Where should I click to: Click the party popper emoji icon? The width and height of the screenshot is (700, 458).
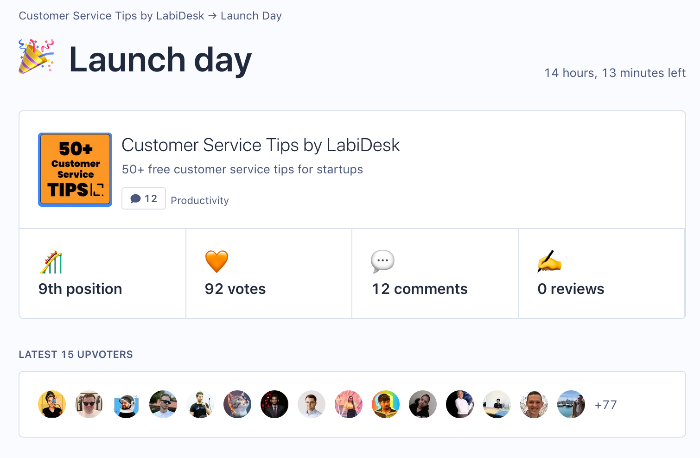[x=36, y=57]
